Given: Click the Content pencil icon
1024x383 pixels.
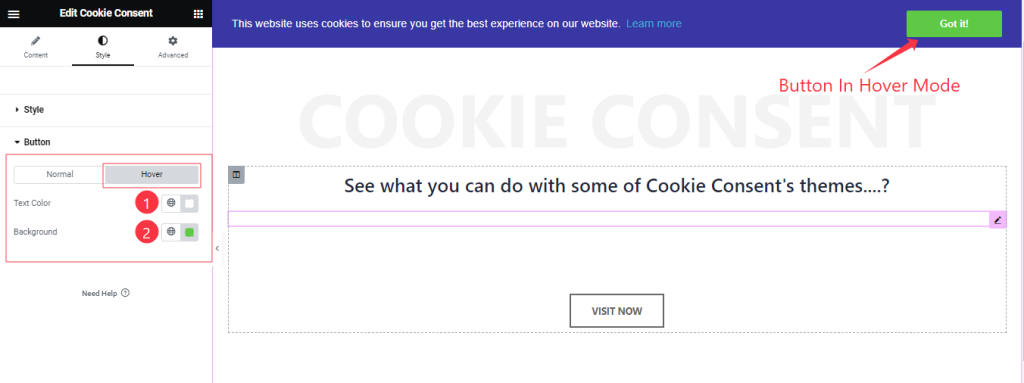Looking at the screenshot, I should coord(35,41).
